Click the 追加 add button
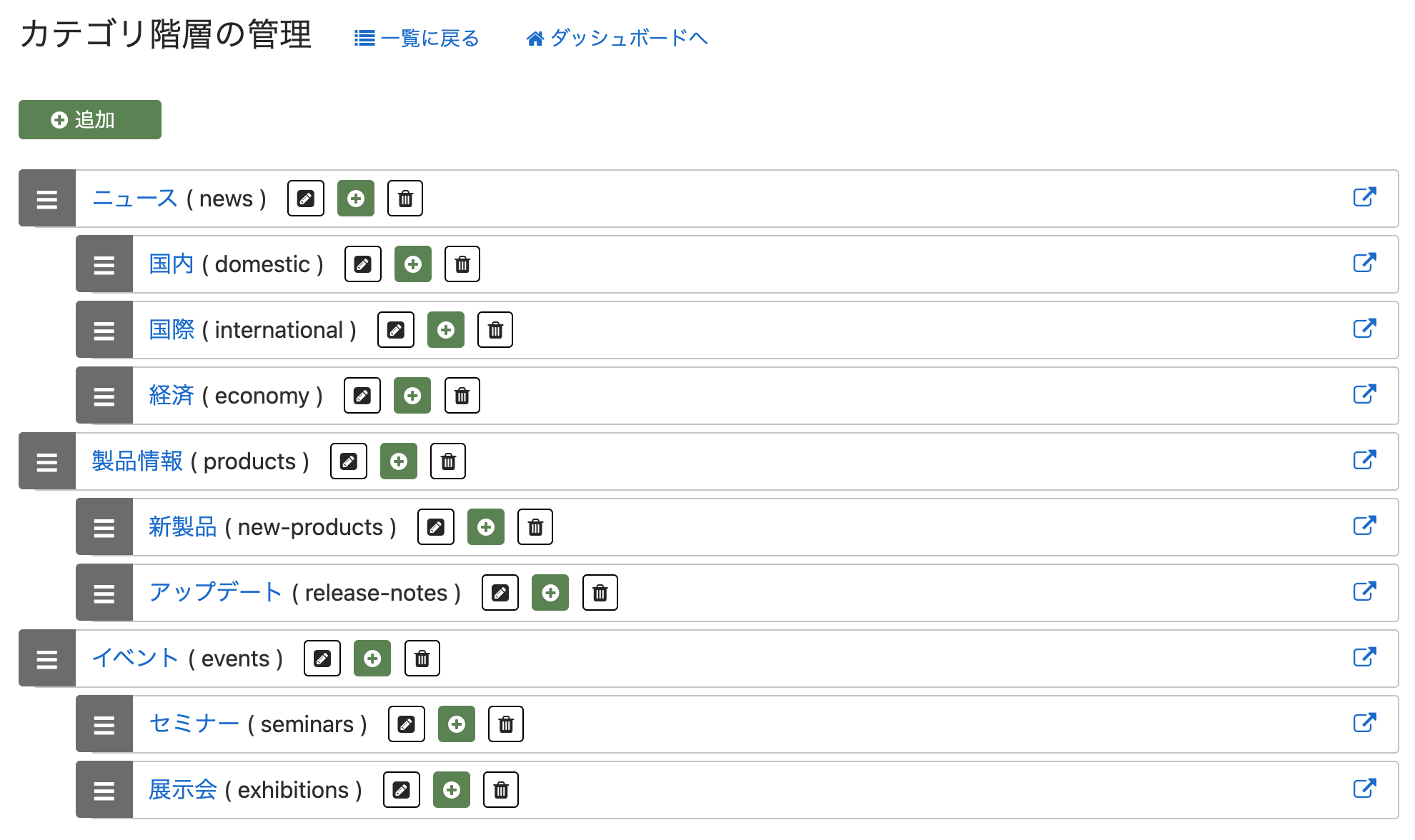This screenshot has width=1415, height=840. pos(90,119)
